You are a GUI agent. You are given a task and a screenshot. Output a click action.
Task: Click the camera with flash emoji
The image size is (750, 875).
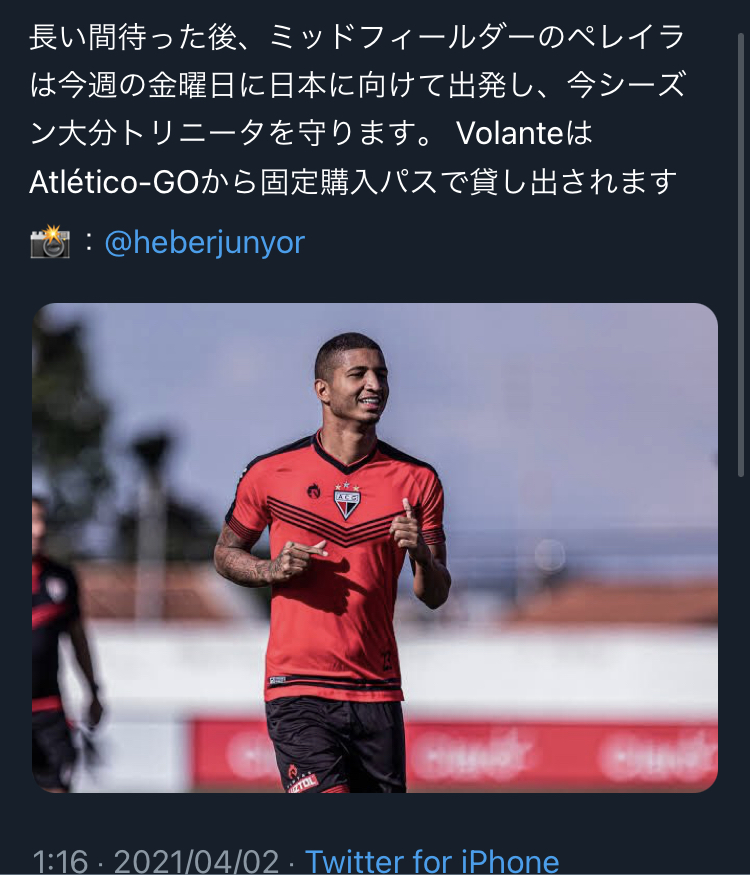(50, 242)
